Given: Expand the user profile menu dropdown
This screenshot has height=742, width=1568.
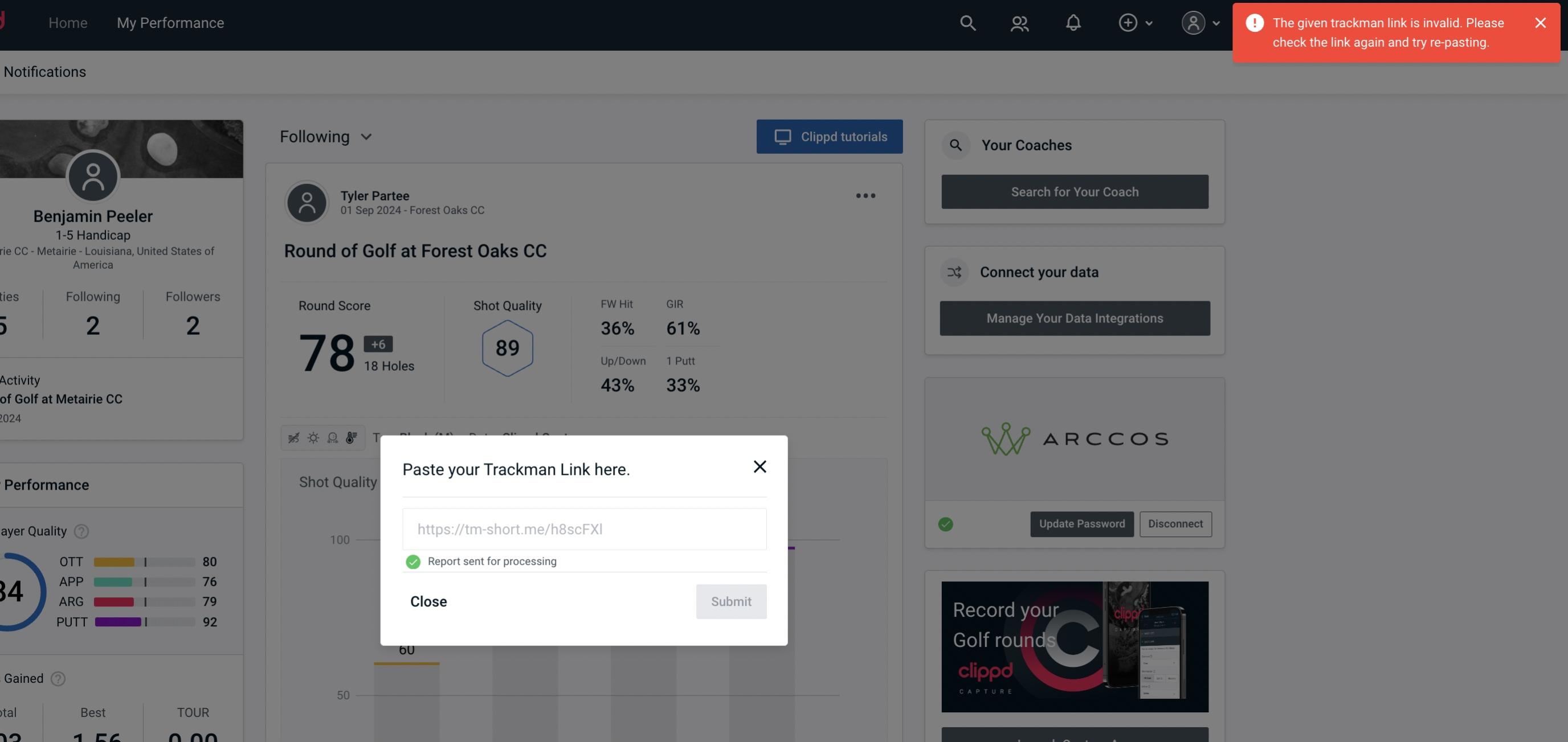Looking at the screenshot, I should [x=1200, y=22].
